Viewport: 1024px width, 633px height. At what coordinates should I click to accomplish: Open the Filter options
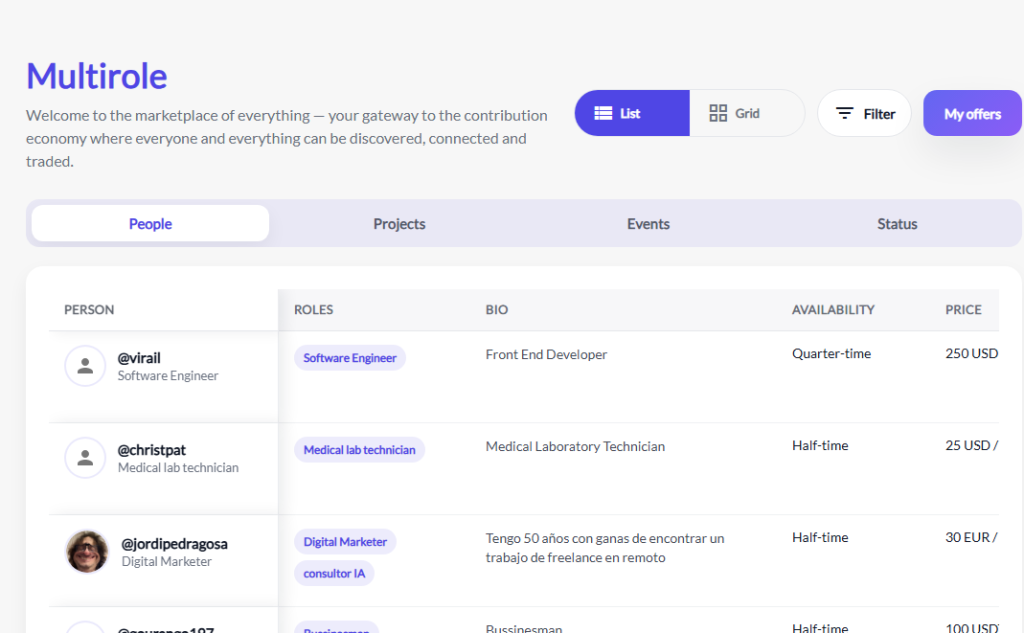864,113
